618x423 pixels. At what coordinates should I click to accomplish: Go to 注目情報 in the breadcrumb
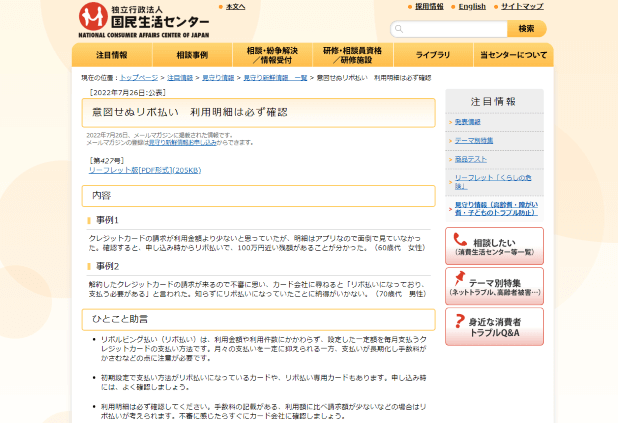[180, 78]
